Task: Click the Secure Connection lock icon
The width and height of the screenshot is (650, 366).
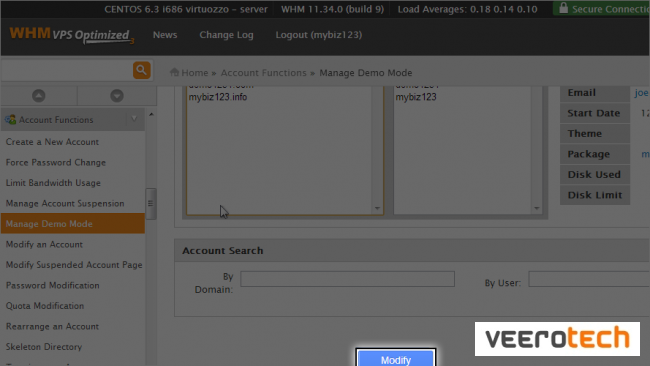Action: (x=563, y=8)
